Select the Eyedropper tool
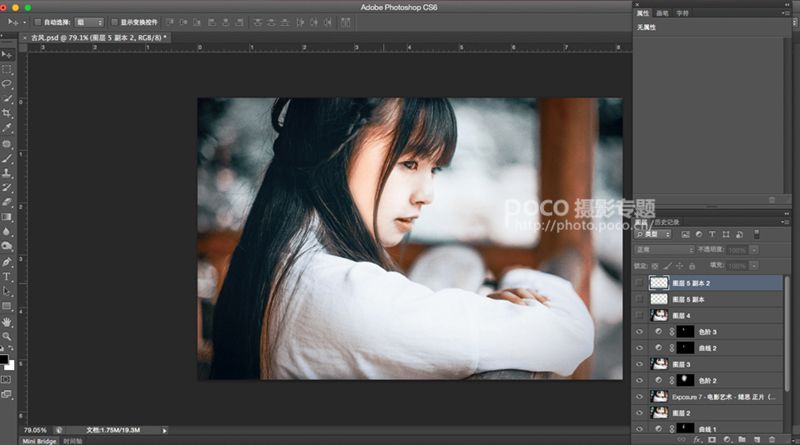 [x=7, y=128]
